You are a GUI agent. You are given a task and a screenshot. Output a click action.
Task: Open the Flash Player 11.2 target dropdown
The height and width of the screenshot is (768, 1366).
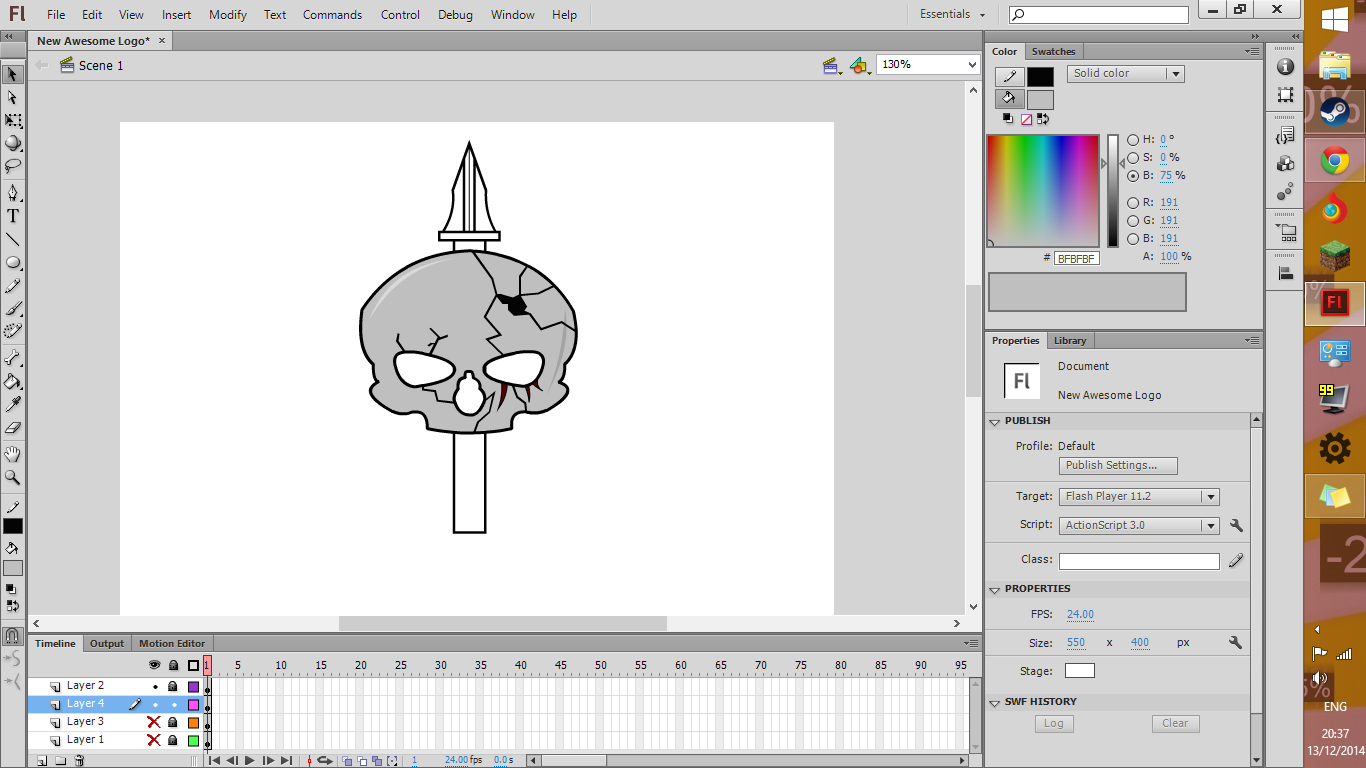[1139, 497]
